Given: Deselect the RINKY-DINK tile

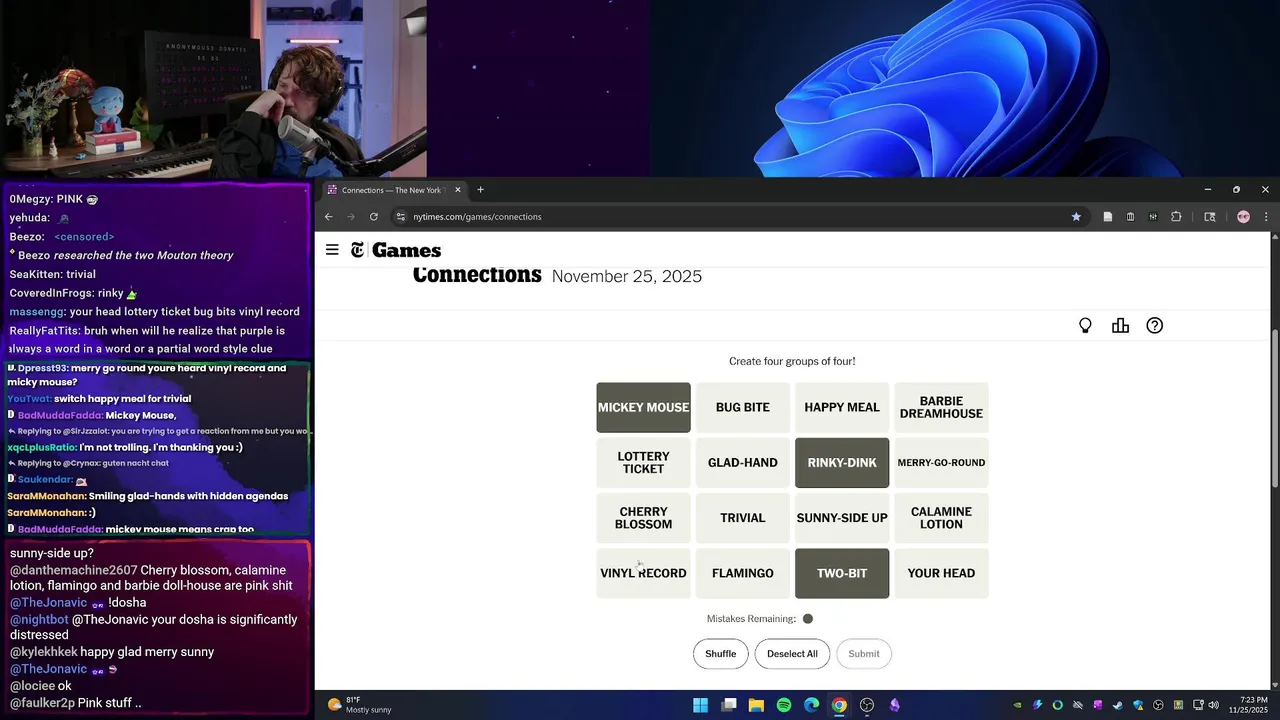Looking at the screenshot, I should point(842,463).
